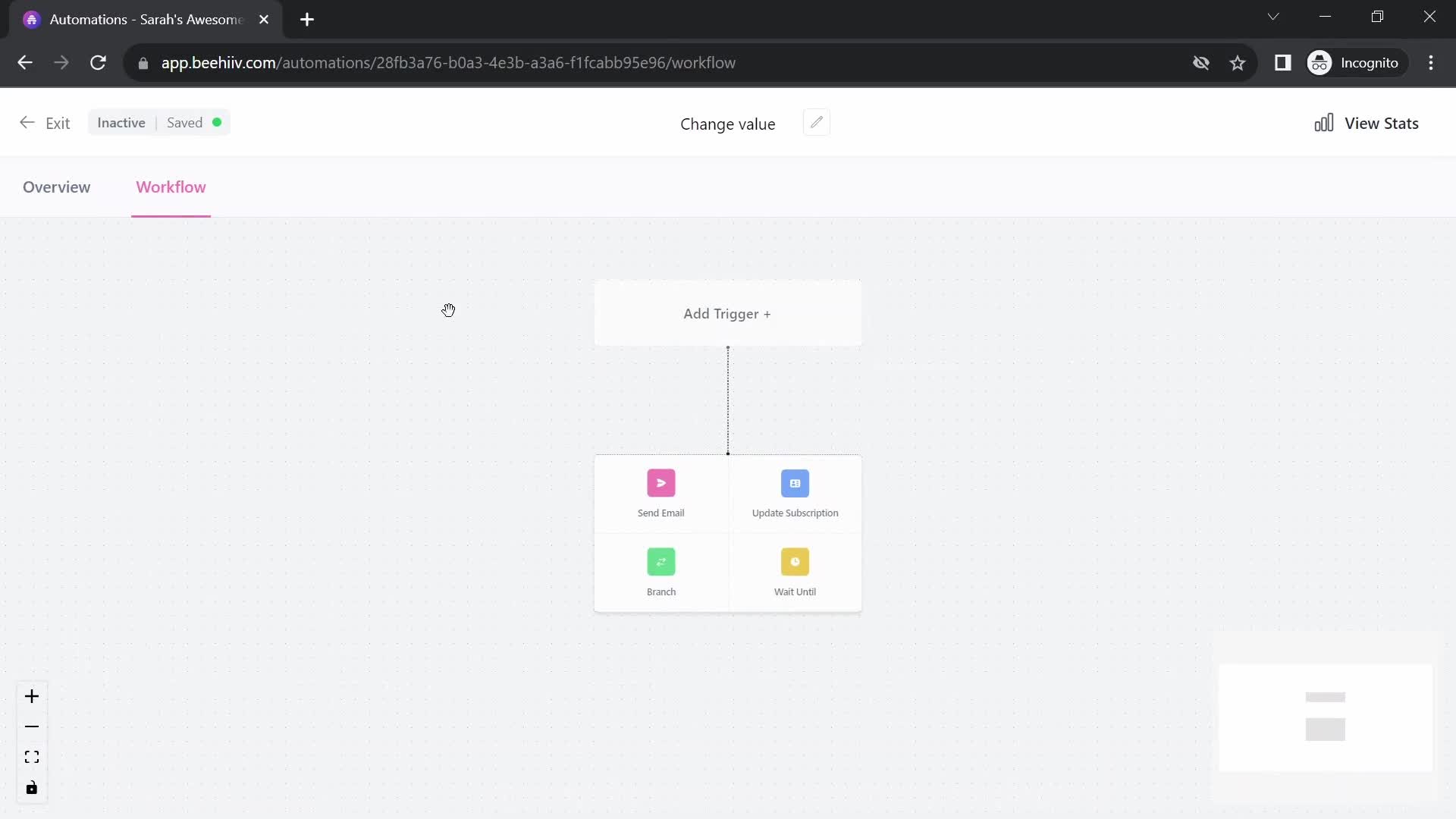1456x819 pixels.
Task: Click the Send Email action icon
Action: pyautogui.click(x=661, y=484)
